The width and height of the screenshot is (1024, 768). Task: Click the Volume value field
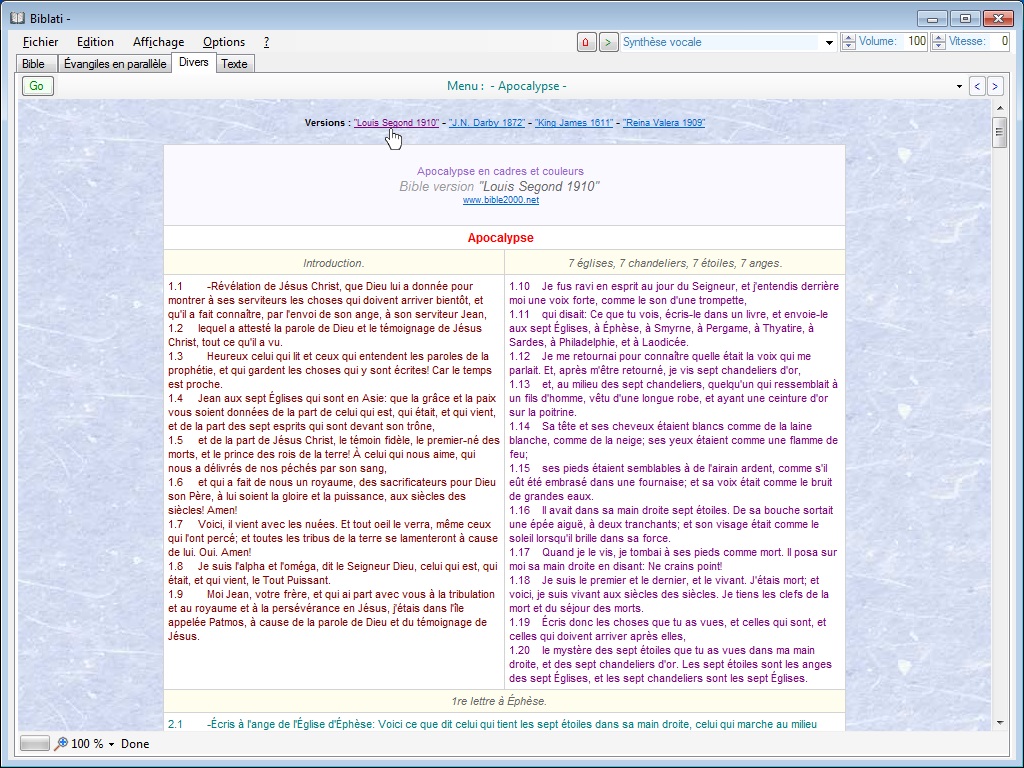tap(915, 42)
